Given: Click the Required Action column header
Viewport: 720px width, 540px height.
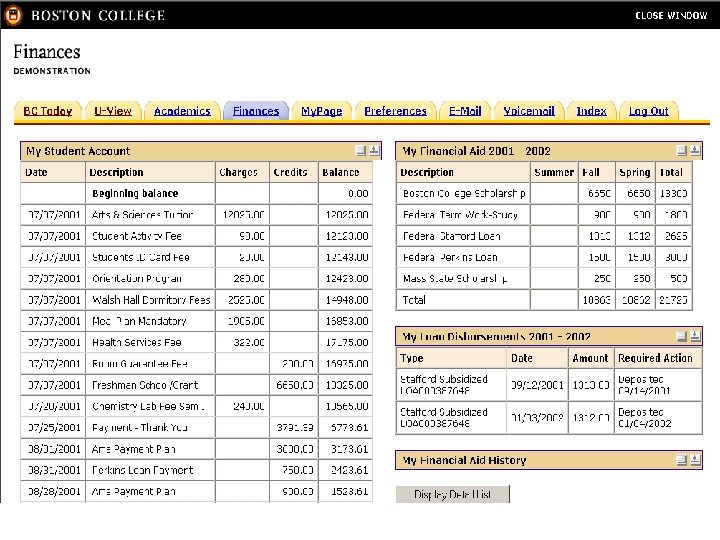Looking at the screenshot, I should pos(658,358).
